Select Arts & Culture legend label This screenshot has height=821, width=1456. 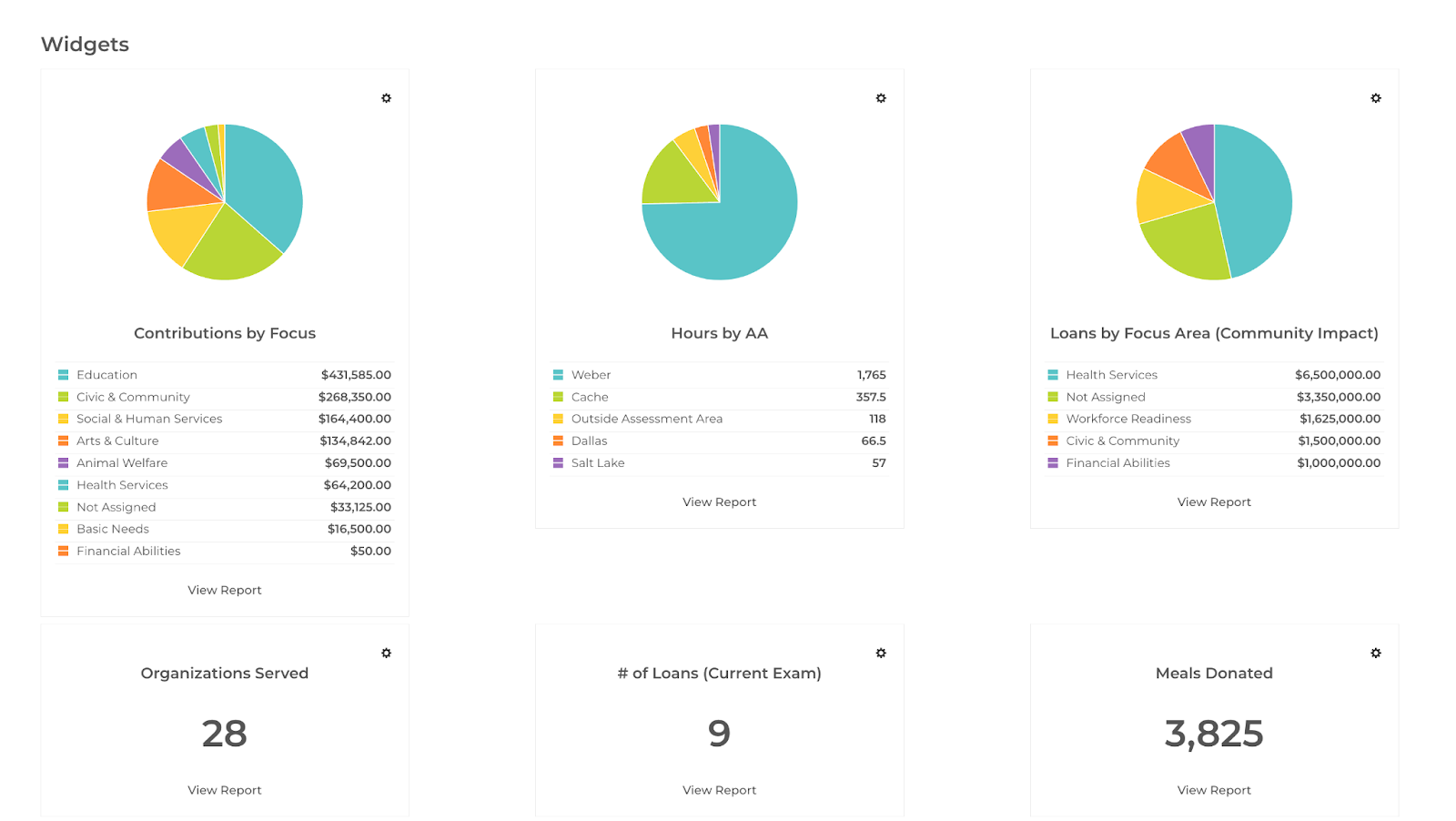[x=117, y=441]
